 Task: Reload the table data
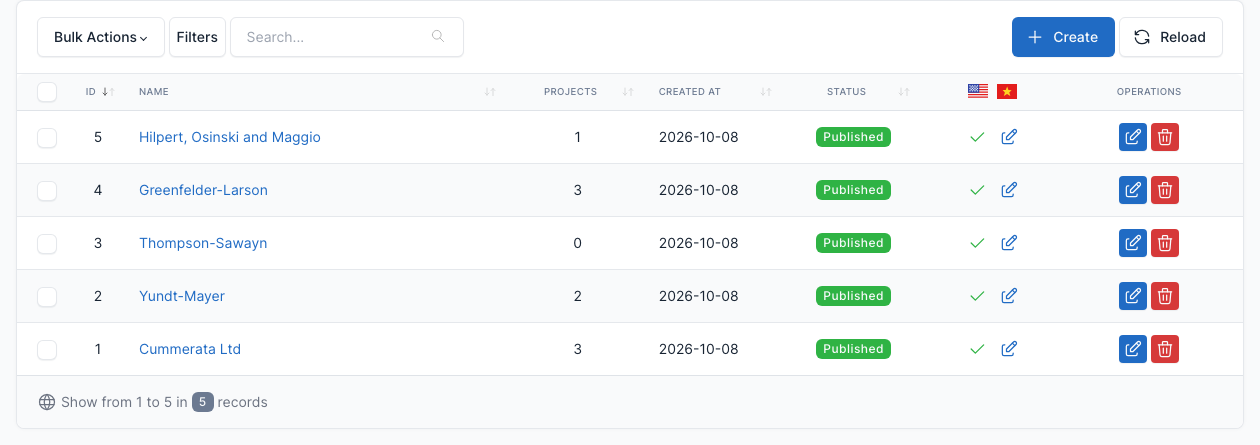point(1170,37)
